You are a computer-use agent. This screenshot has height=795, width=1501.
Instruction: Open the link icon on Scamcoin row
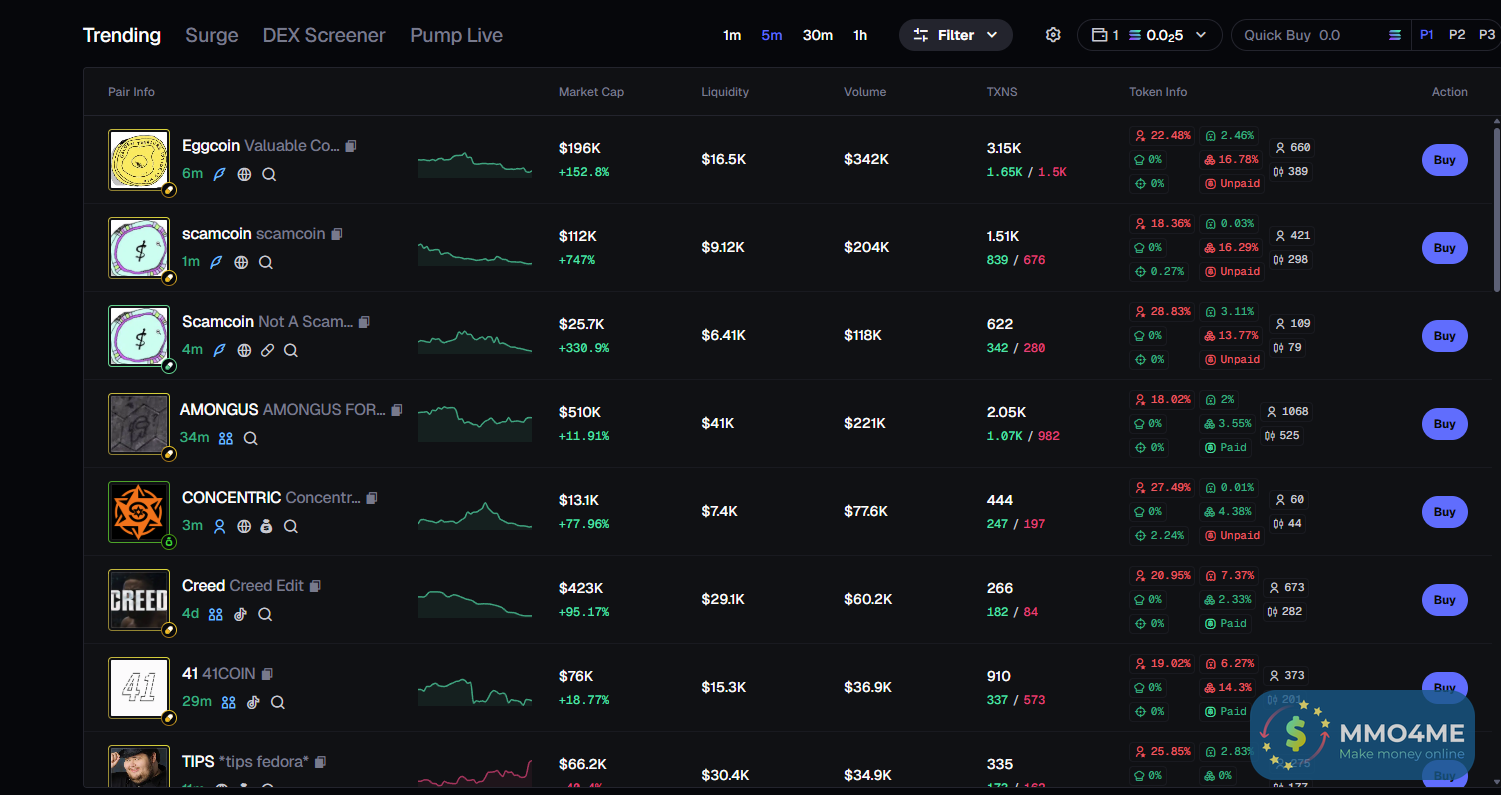[267, 350]
